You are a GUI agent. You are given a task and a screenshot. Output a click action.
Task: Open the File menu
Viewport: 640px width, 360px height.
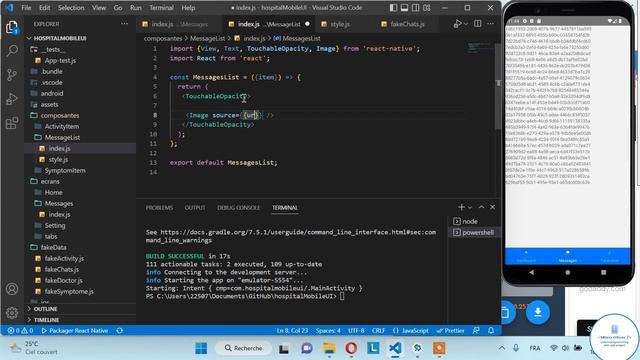point(26,8)
